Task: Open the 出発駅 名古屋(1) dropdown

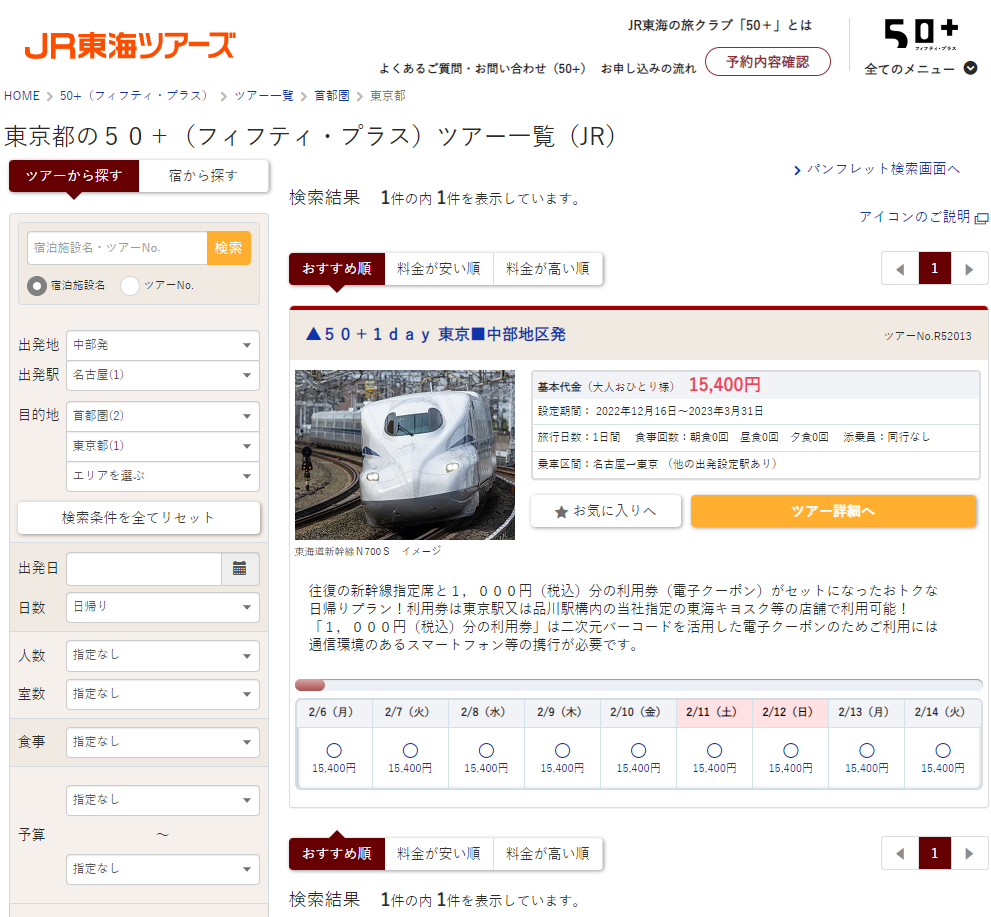Action: 163,375
